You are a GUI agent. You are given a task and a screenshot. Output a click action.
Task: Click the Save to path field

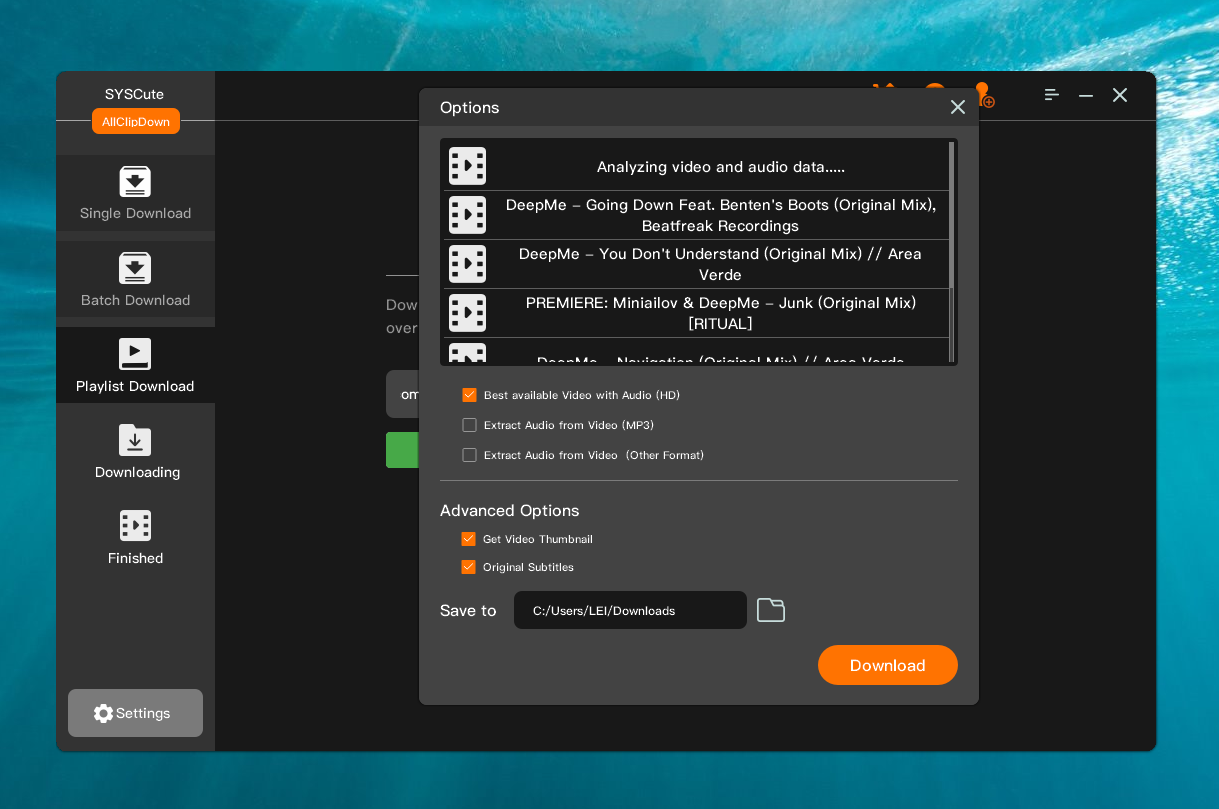(630, 610)
